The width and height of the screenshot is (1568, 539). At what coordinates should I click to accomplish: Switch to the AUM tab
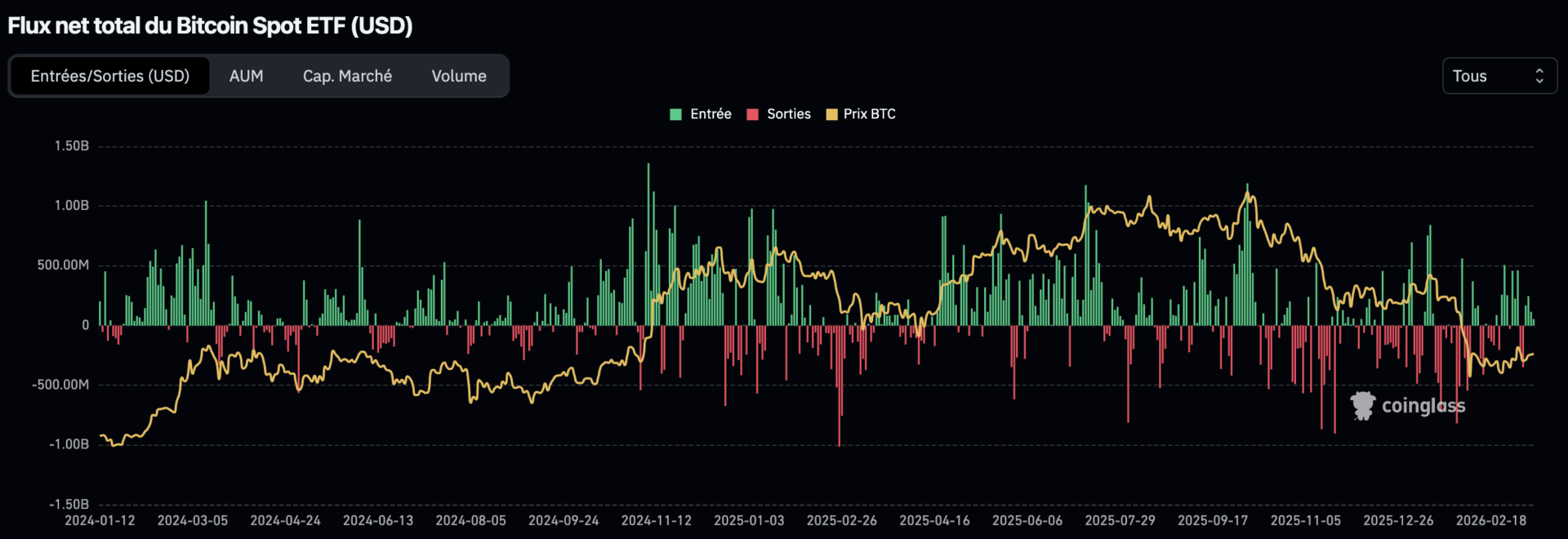click(246, 76)
